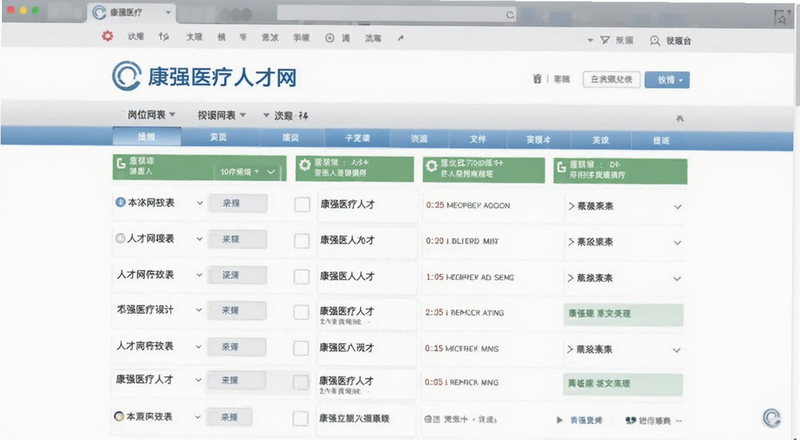Image resolution: width=800 pixels, height=440 pixels.
Task: Open the dropdown on the blue header button
Action: click(x=681, y=80)
